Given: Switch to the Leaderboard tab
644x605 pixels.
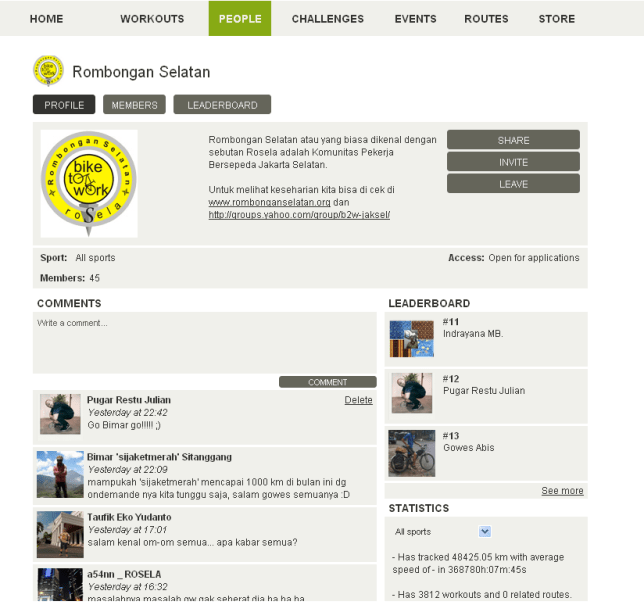Looking at the screenshot, I should tap(222, 105).
